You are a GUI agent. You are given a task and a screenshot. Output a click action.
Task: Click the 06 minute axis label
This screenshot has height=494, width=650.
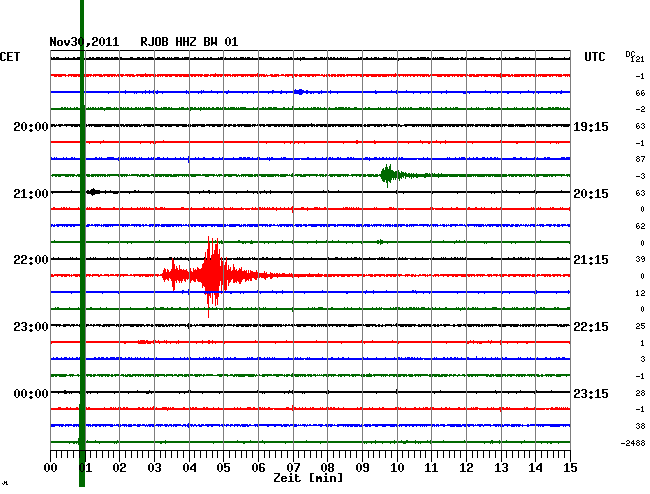pos(258,468)
